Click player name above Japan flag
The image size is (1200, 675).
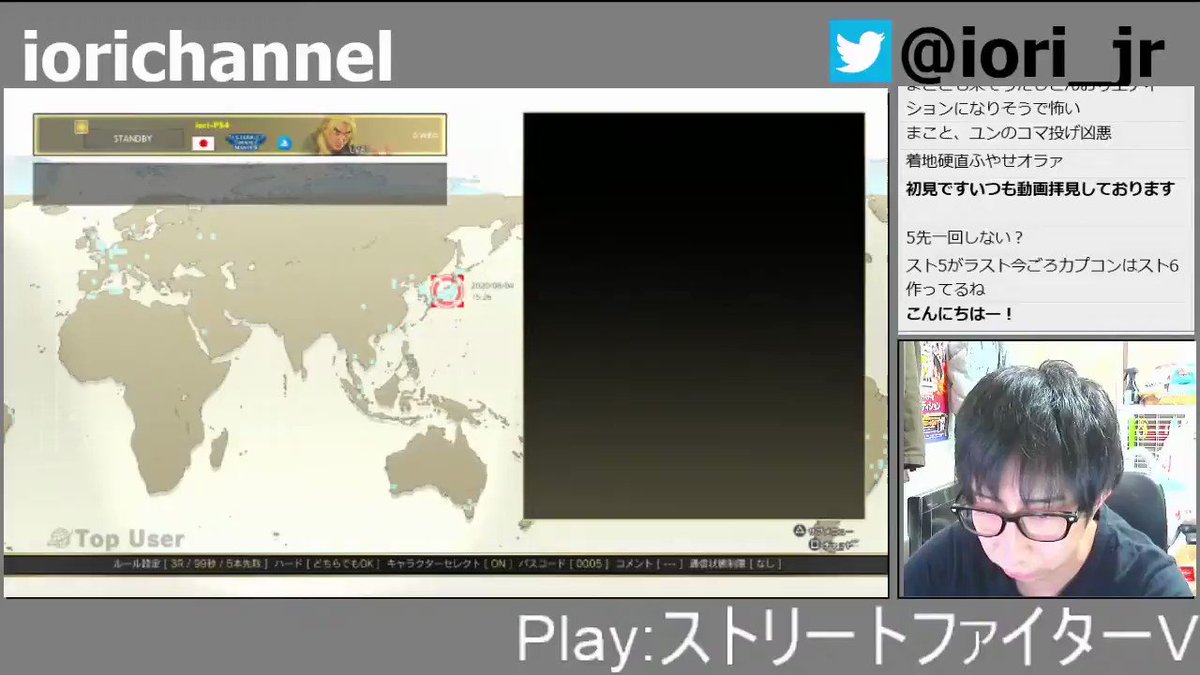tap(212, 124)
